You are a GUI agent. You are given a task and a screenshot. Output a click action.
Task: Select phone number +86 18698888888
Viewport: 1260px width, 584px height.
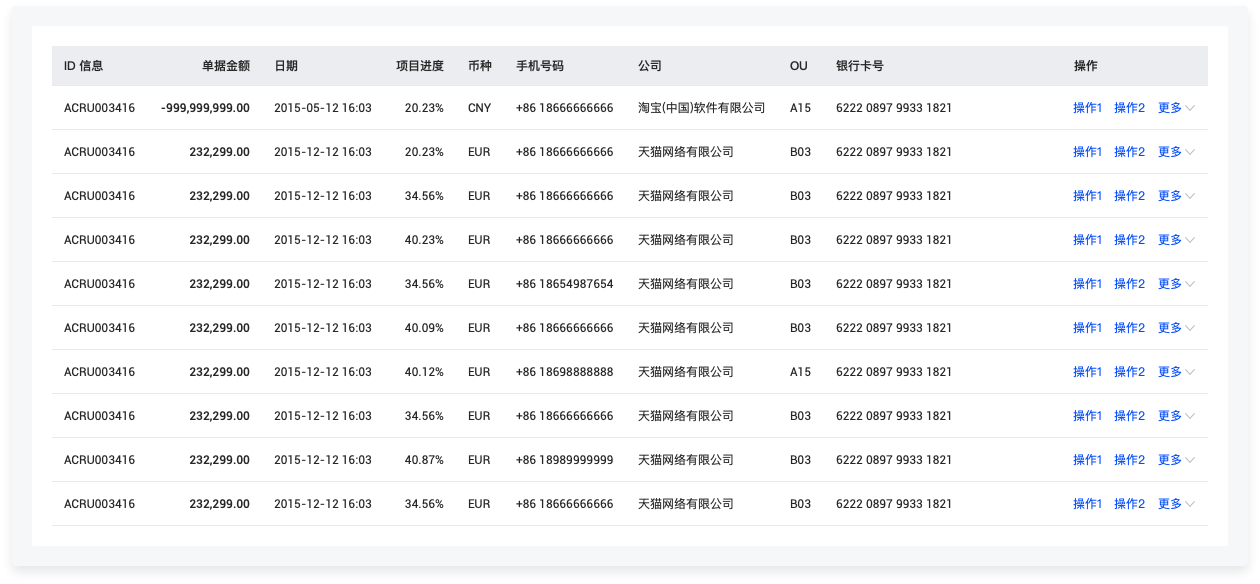click(x=565, y=372)
